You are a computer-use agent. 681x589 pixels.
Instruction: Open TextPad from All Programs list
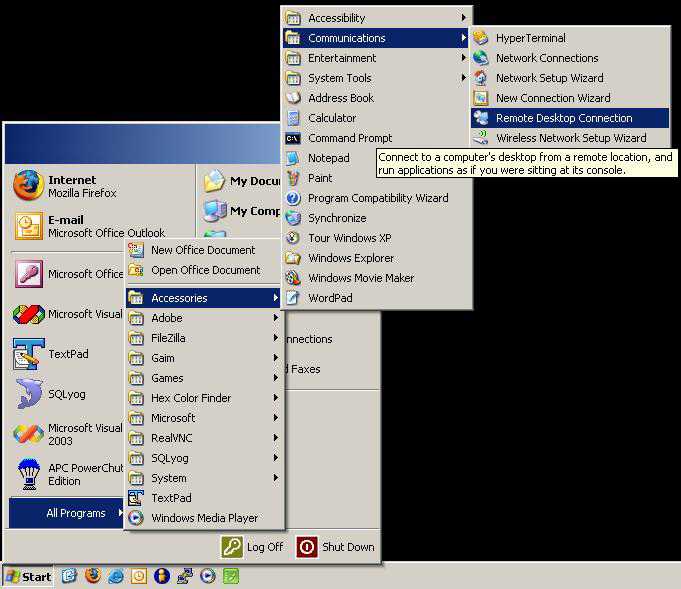click(x=203, y=498)
